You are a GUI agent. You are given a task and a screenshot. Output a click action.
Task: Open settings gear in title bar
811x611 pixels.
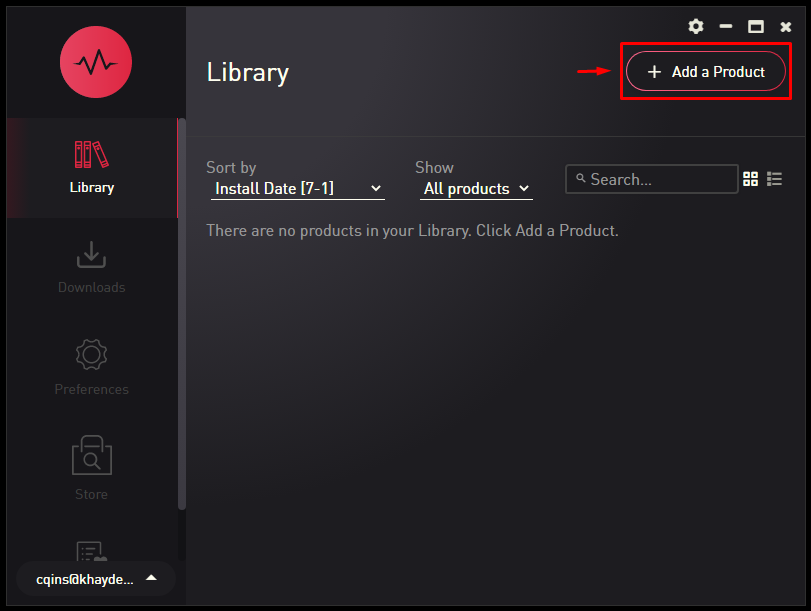pyautogui.click(x=696, y=26)
